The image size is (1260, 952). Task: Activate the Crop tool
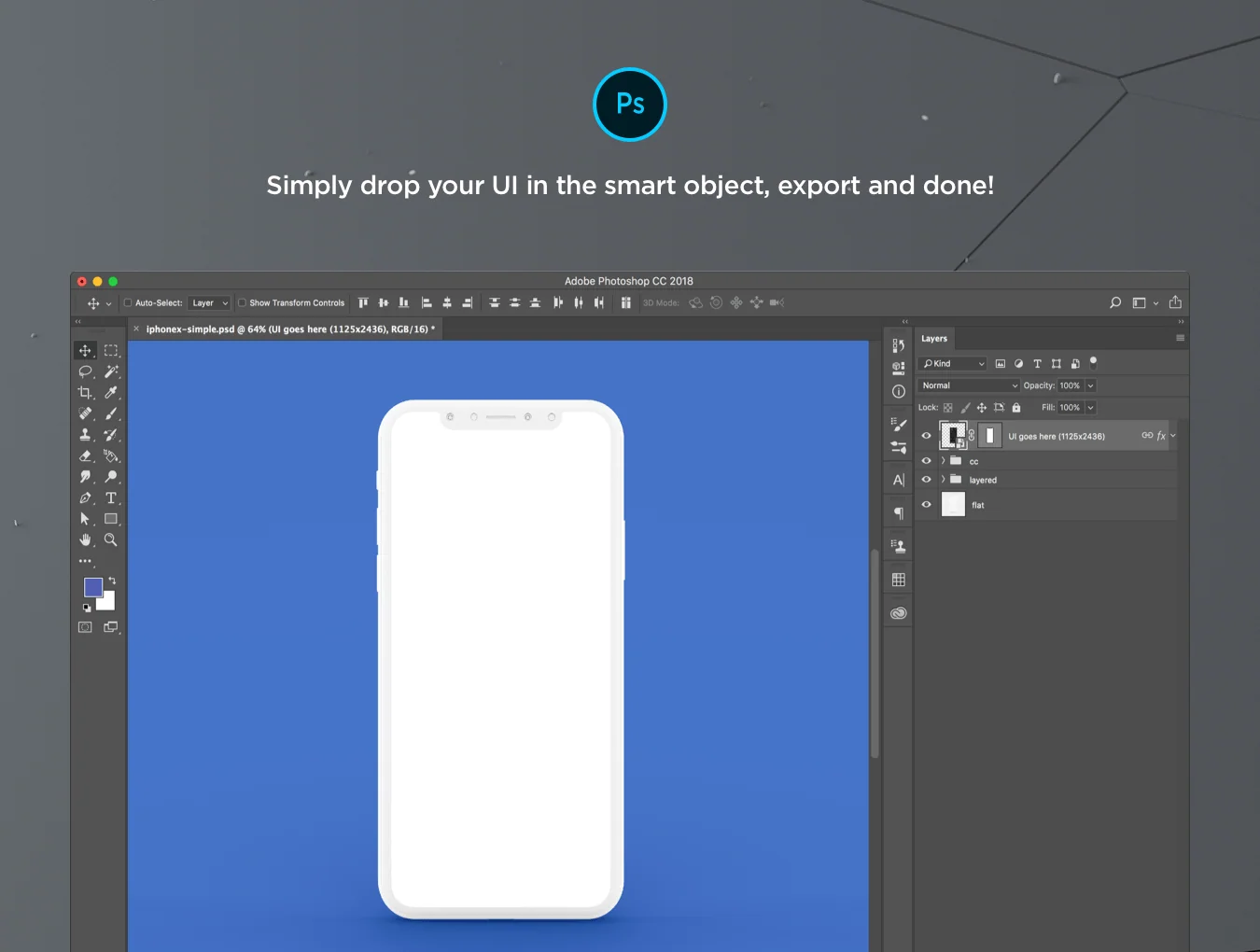click(x=85, y=393)
